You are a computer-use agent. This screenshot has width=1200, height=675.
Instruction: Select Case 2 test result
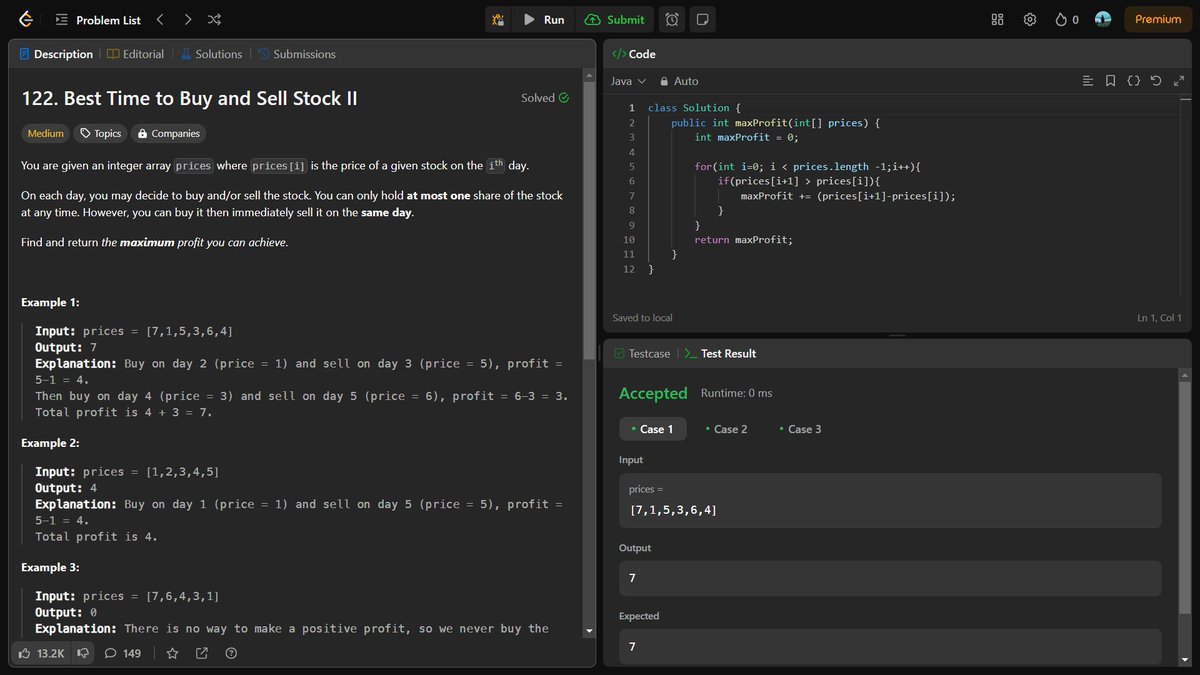click(726, 429)
